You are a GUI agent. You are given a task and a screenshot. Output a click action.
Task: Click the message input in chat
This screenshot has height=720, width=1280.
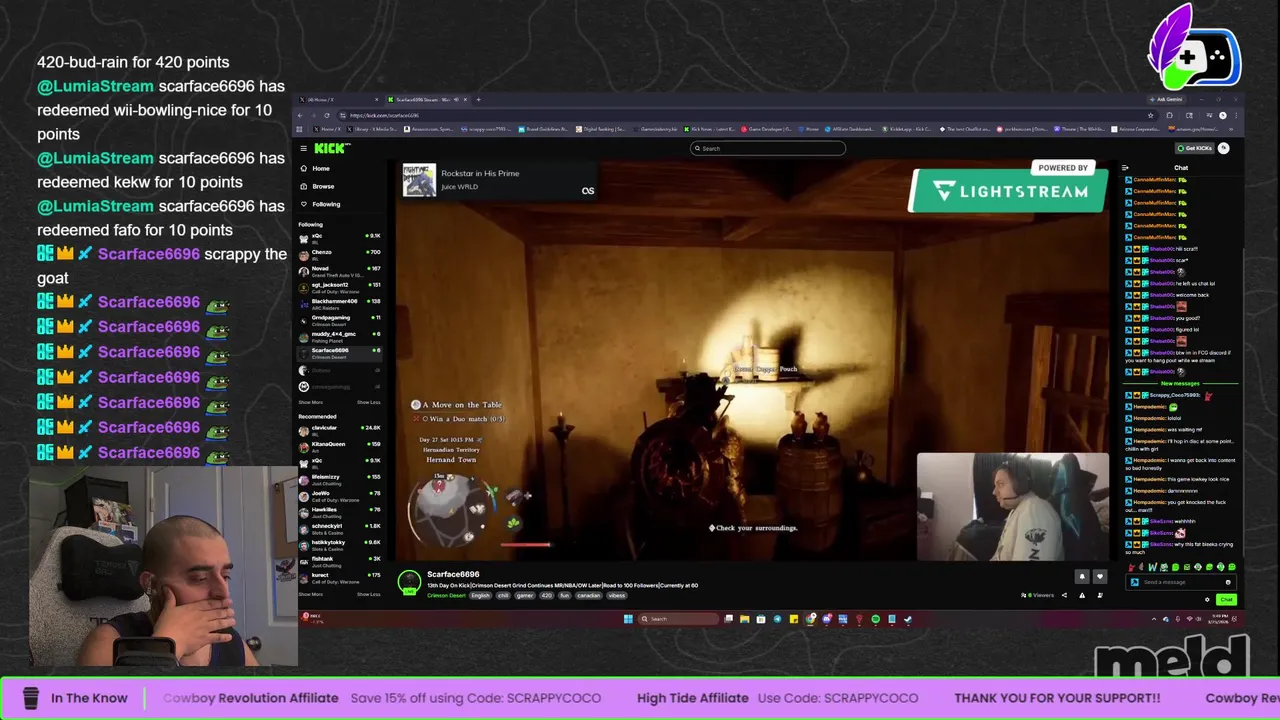[1180, 582]
